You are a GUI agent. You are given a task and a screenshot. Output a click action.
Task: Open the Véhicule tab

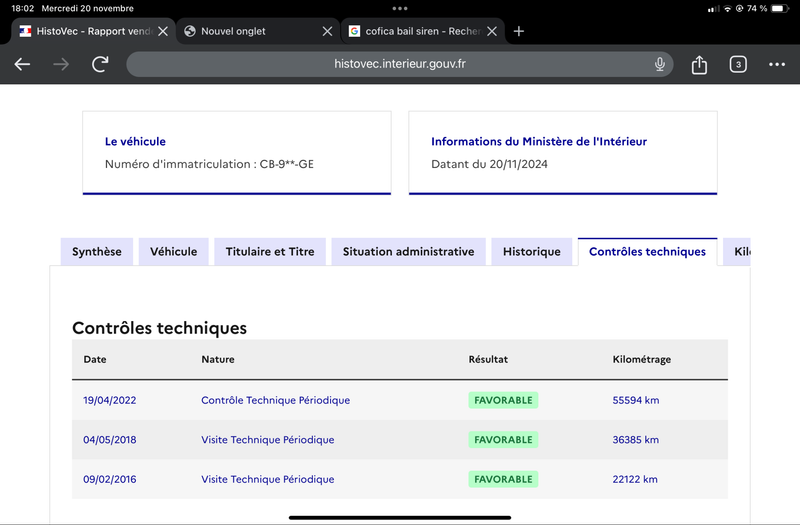173,252
